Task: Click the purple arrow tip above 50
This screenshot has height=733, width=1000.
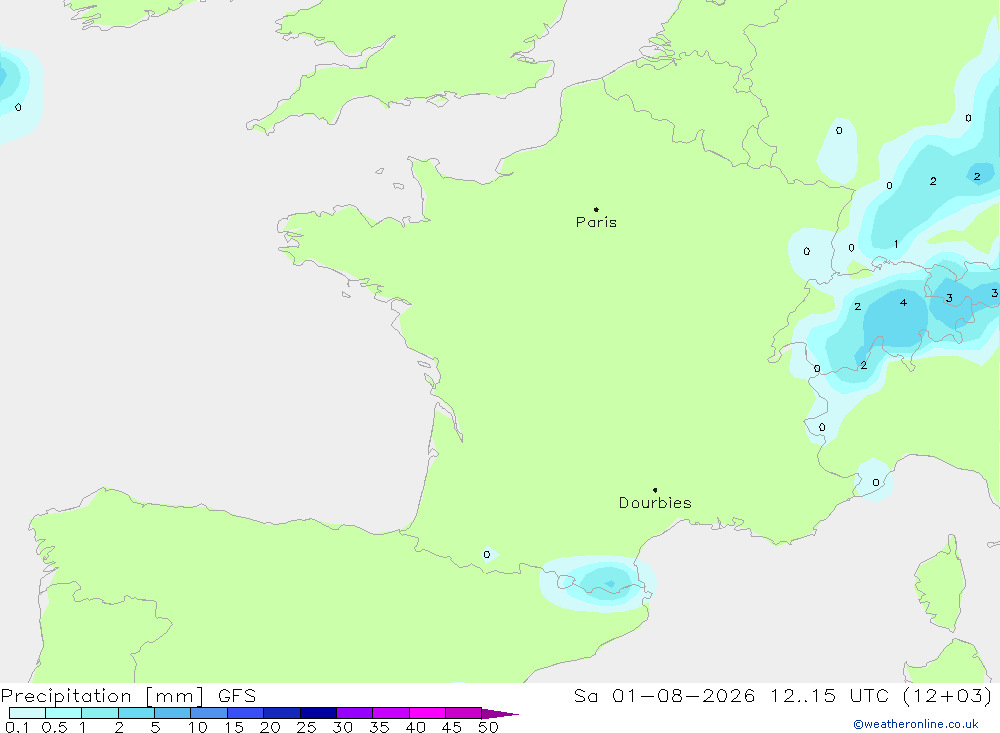Action: [500, 714]
